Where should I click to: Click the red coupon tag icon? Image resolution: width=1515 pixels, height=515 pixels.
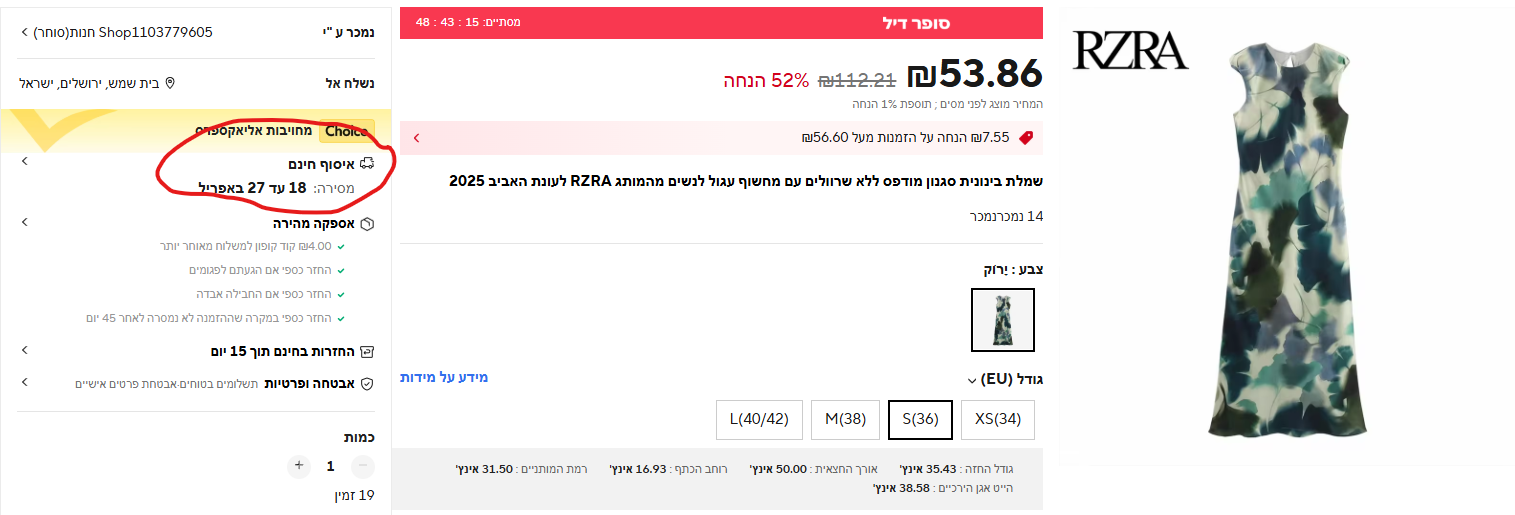[x=1025, y=138]
